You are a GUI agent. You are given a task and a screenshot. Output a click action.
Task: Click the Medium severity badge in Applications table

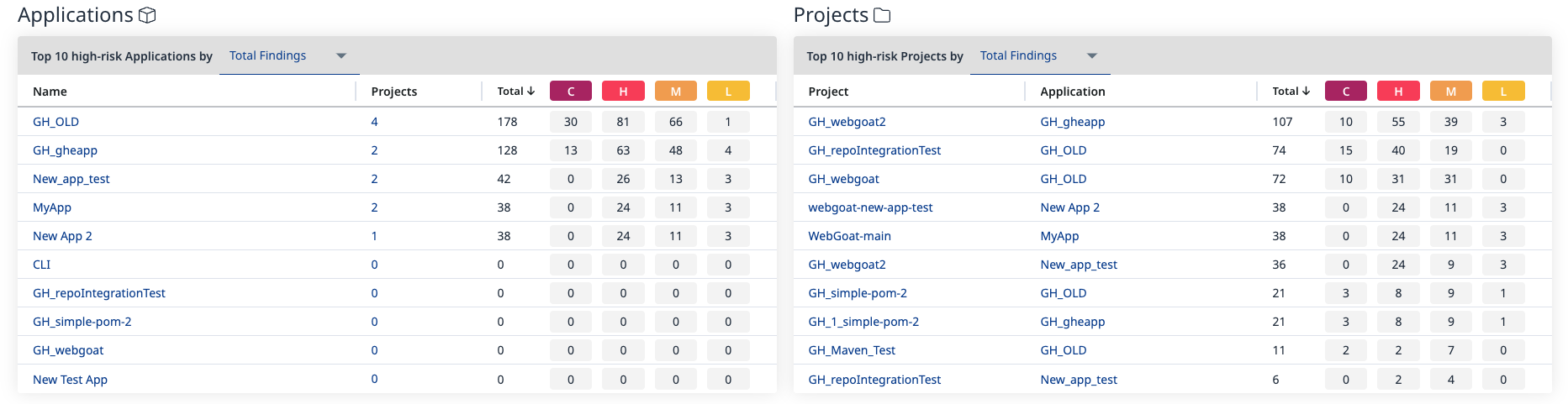pyautogui.click(x=675, y=92)
